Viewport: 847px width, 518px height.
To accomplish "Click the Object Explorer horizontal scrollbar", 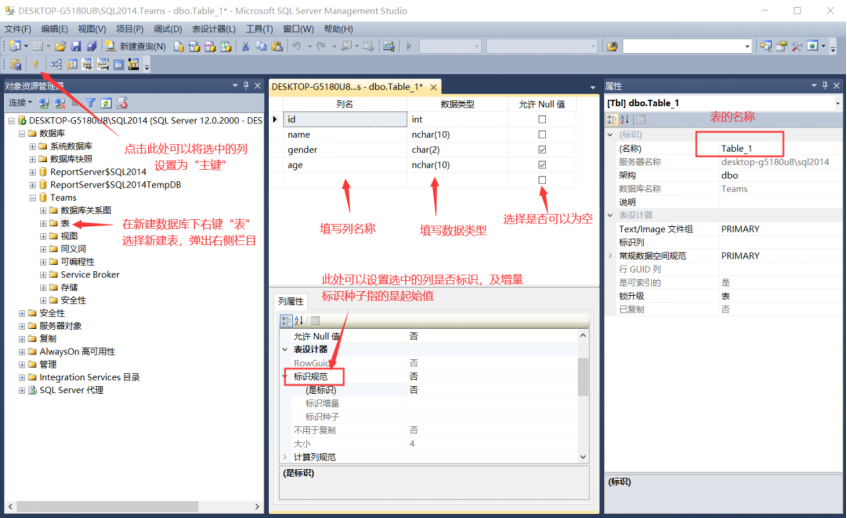I will pos(106,507).
